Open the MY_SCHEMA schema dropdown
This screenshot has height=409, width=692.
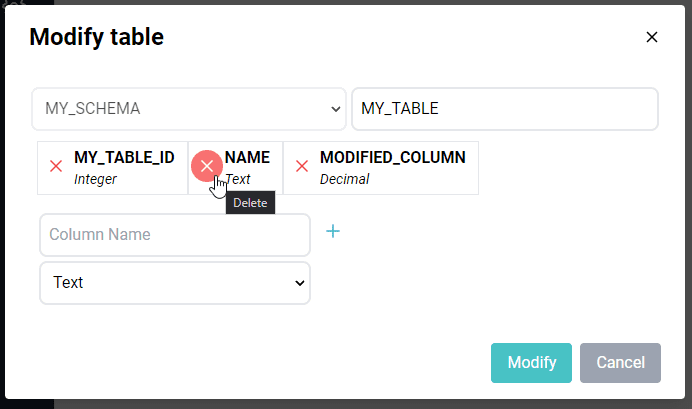(x=189, y=109)
